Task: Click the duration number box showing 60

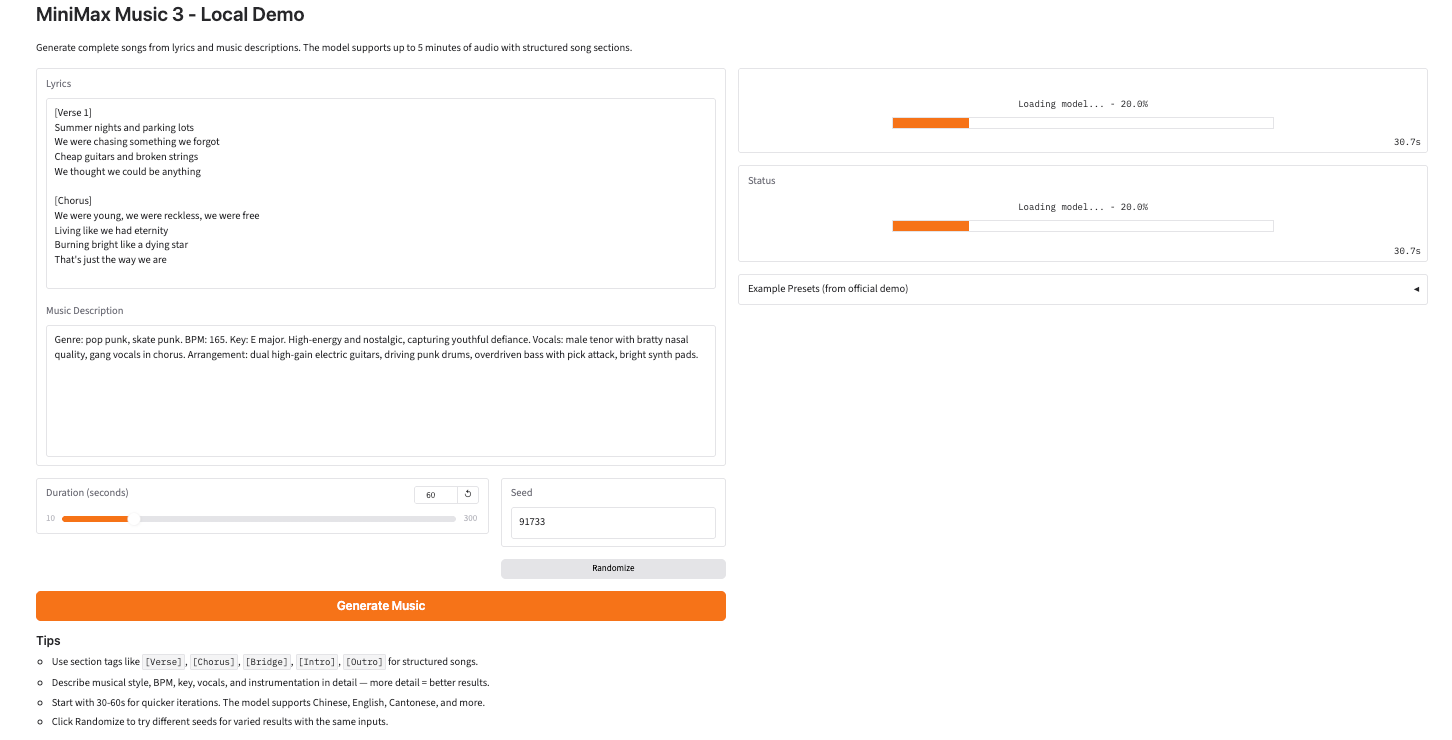Action: pyautogui.click(x=436, y=495)
